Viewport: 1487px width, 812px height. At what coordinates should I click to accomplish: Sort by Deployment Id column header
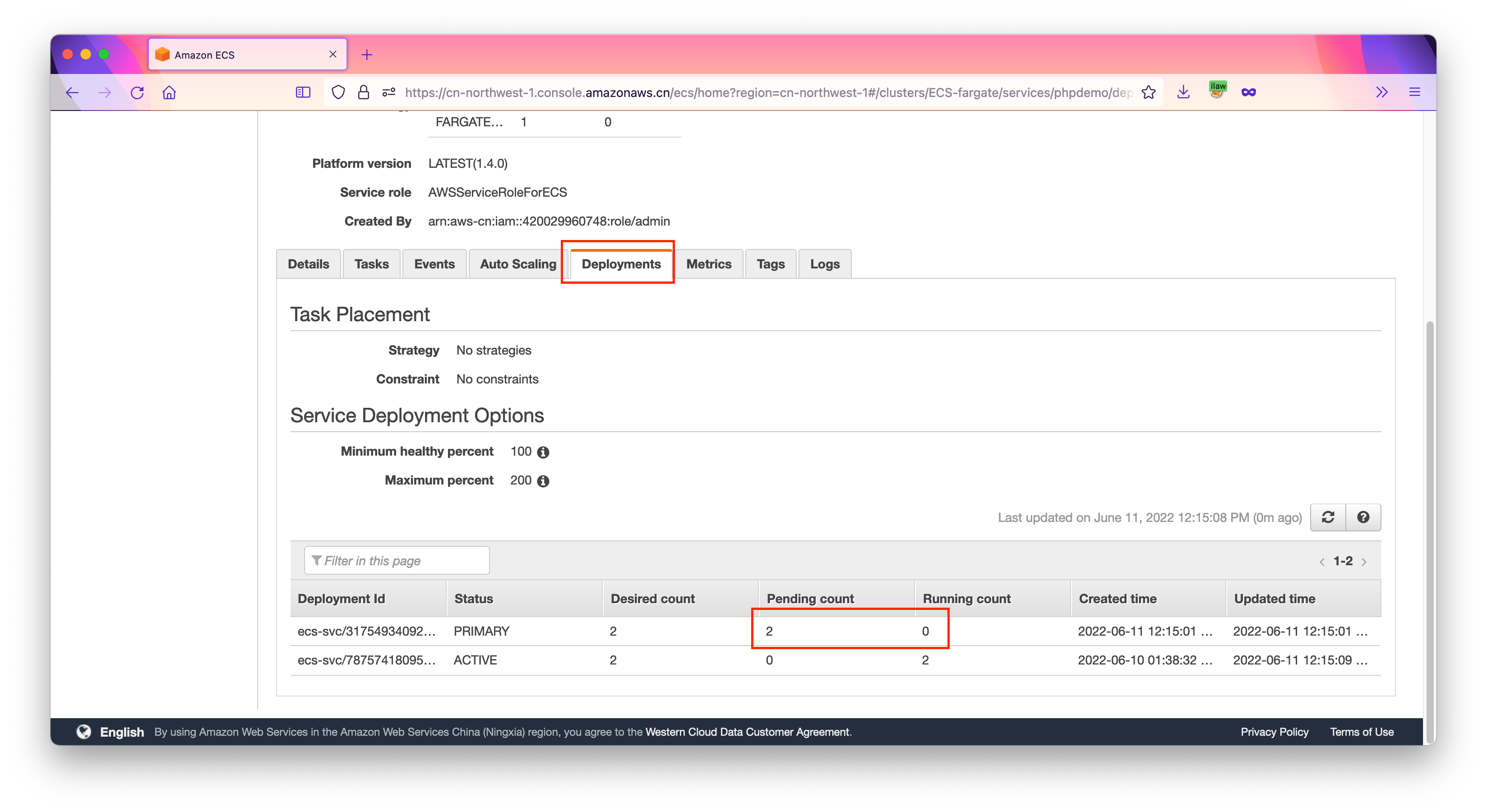pyautogui.click(x=368, y=599)
